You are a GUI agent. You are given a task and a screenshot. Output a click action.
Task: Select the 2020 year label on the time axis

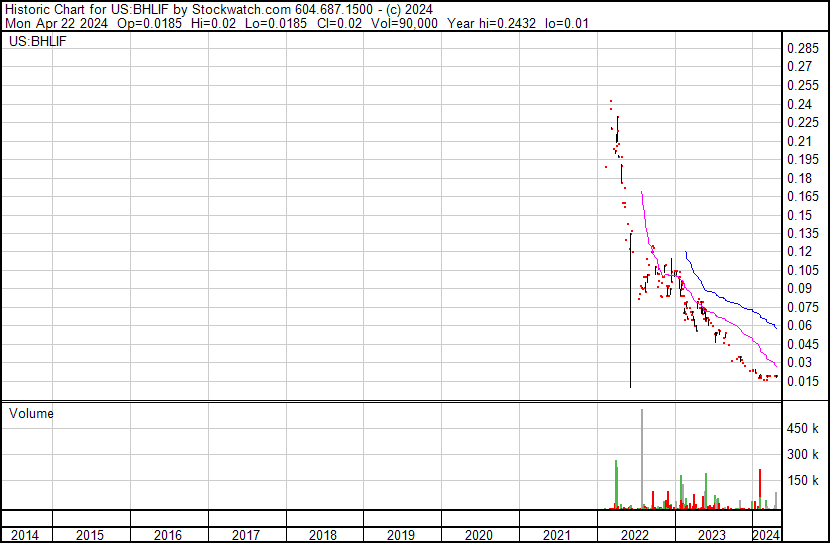tap(479, 535)
